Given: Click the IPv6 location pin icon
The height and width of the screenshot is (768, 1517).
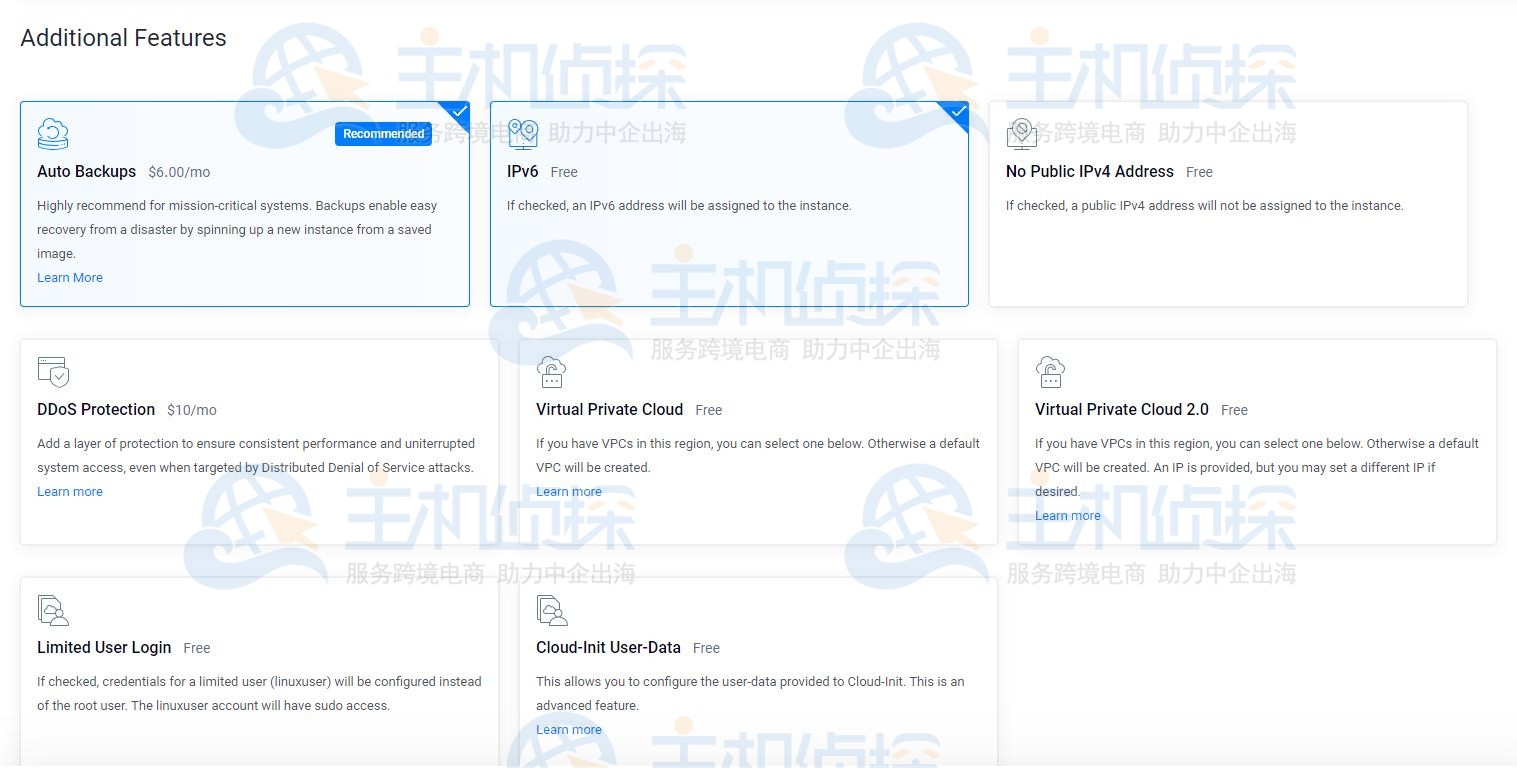Looking at the screenshot, I should 521,133.
